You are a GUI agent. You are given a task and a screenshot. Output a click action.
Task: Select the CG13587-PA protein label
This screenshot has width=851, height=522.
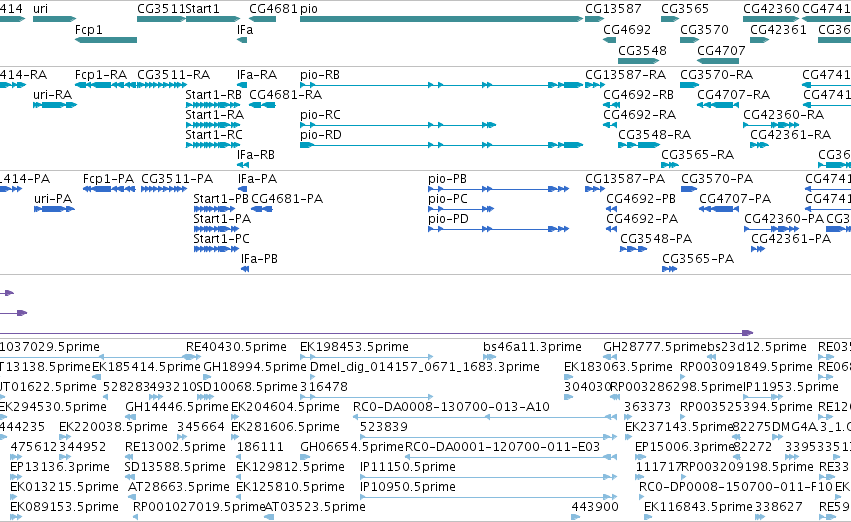625,179
